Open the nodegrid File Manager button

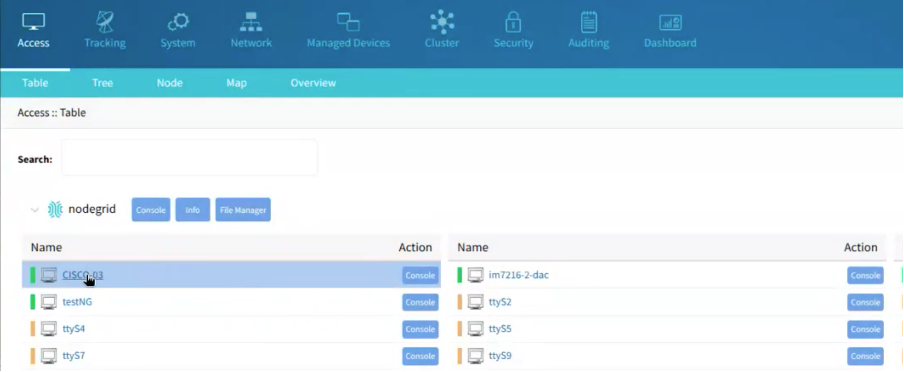243,210
